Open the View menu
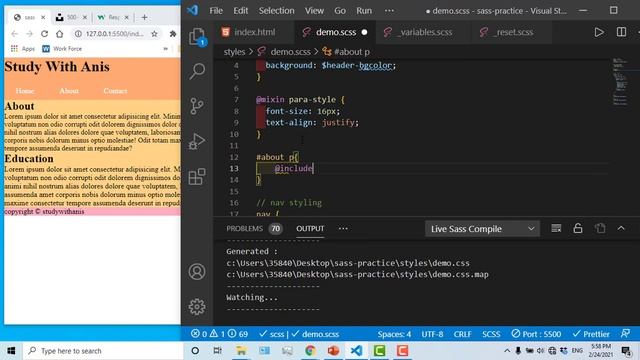640x360 pixels. [314, 11]
